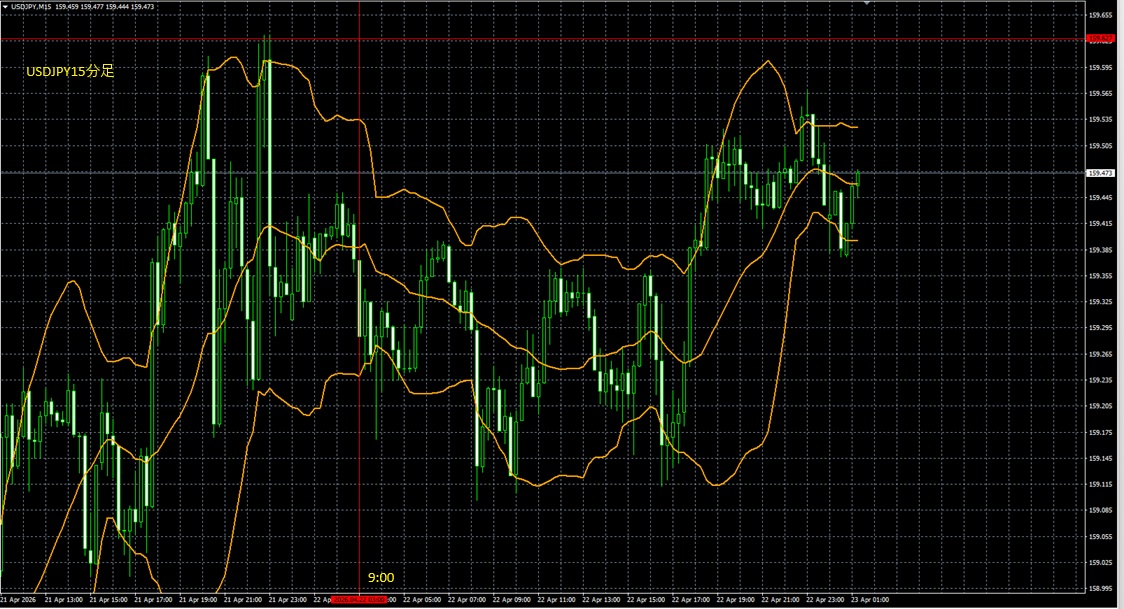
Task: Click the 159.265 price scale label
Action: tap(1100, 354)
